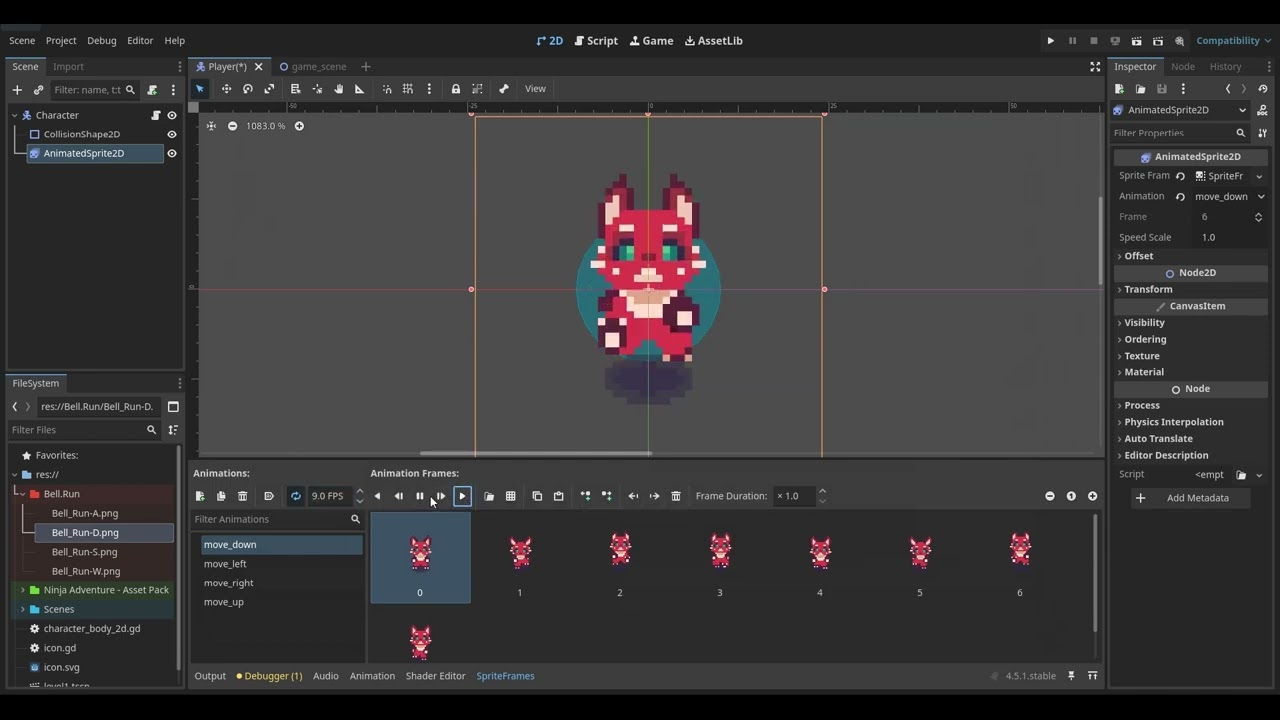Select the Select Mode arrow tool
This screenshot has width=1280, height=720.
[x=200, y=89]
